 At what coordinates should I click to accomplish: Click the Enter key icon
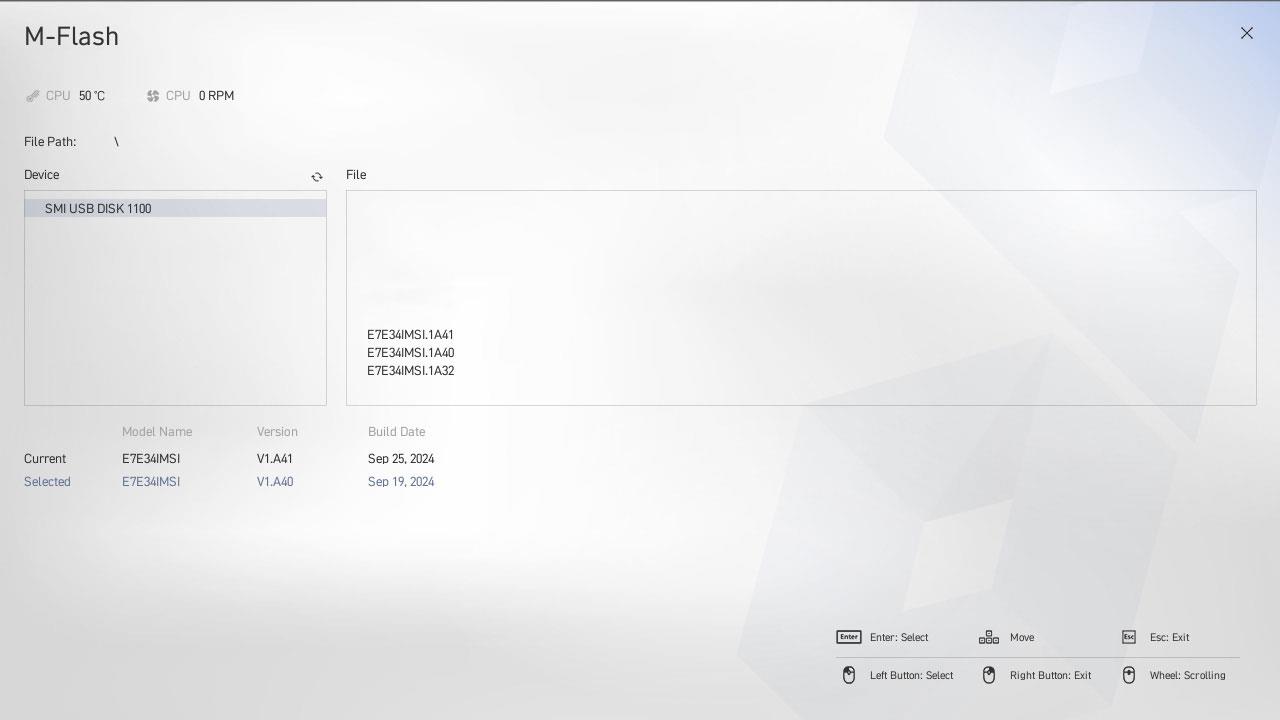pyautogui.click(x=848, y=637)
